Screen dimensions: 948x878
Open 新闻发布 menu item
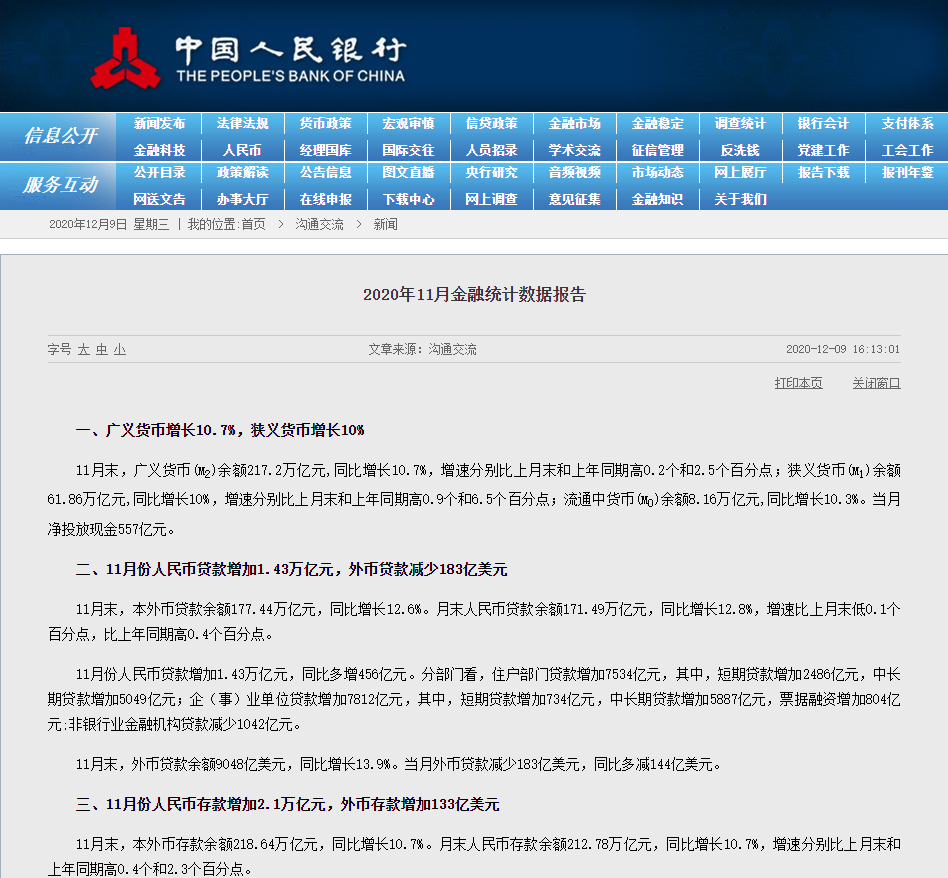coord(160,123)
